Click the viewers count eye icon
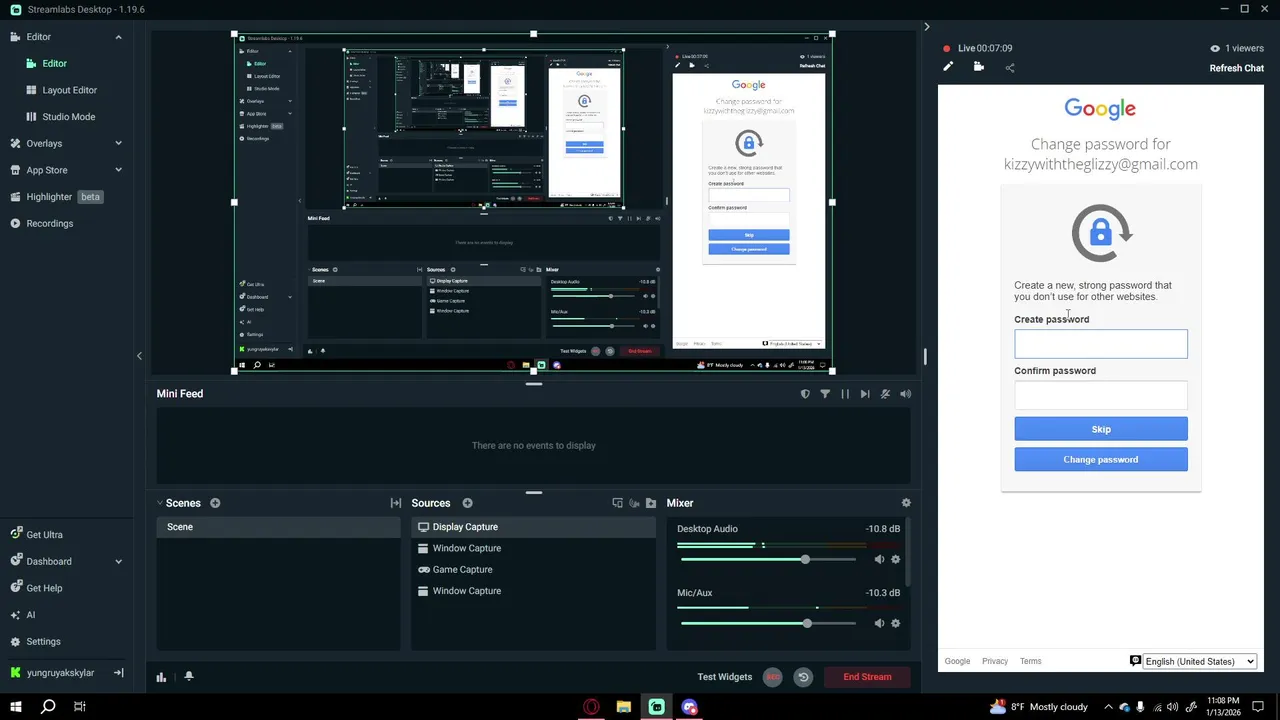Image resolution: width=1280 pixels, height=720 pixels. point(1215,48)
